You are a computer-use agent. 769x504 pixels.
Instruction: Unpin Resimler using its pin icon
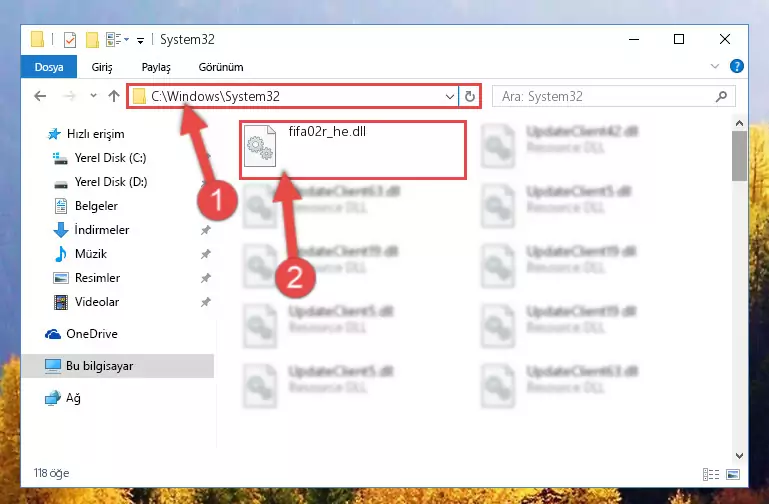(x=205, y=278)
